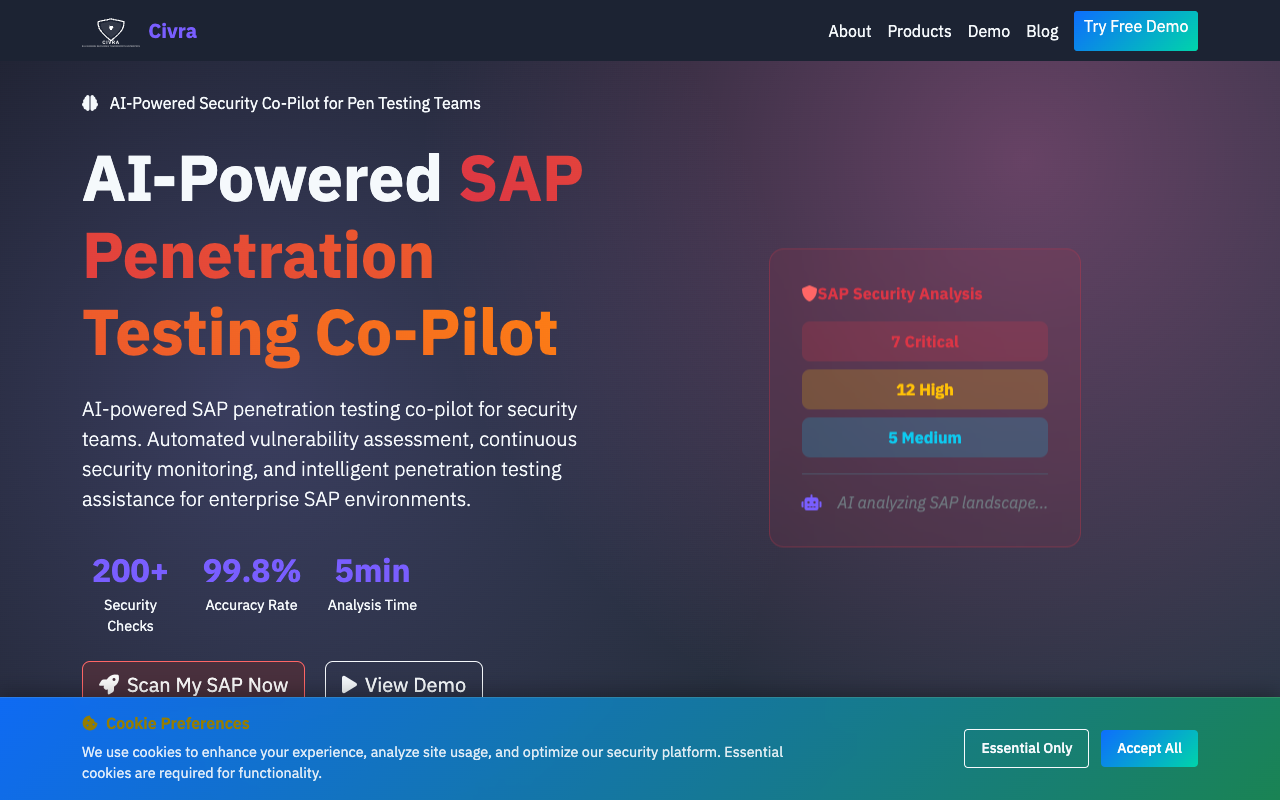
Task: Open the Products menu item
Action: point(919,31)
